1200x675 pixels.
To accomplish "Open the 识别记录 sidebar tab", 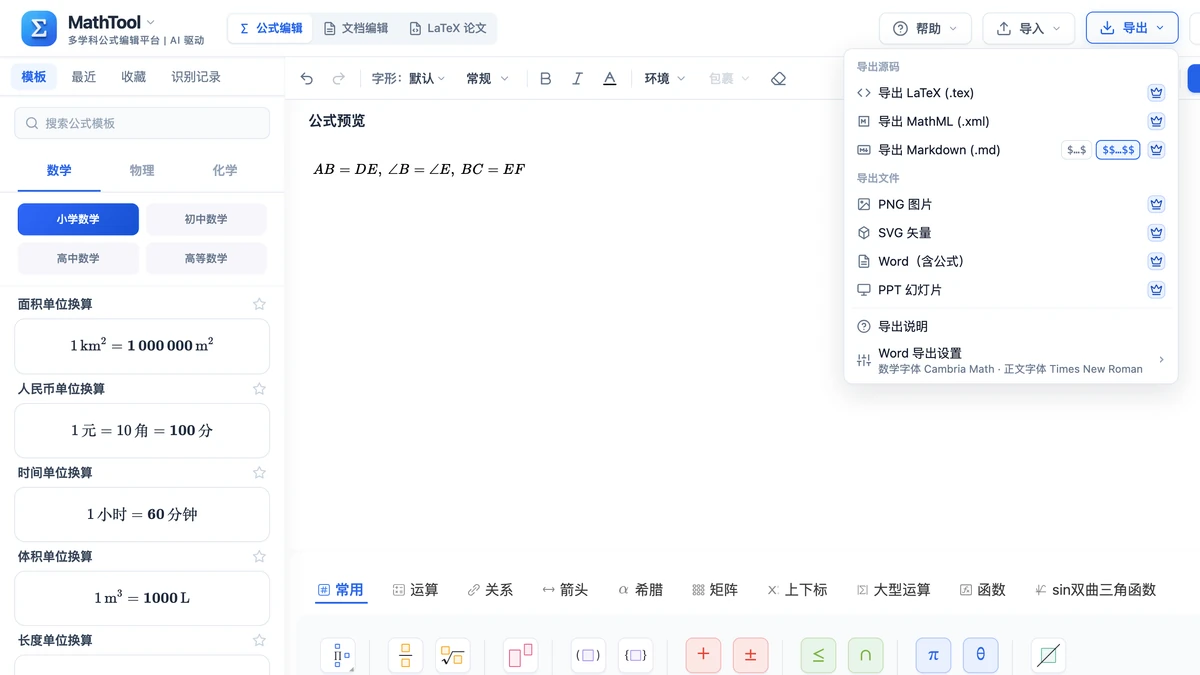I will click(196, 77).
